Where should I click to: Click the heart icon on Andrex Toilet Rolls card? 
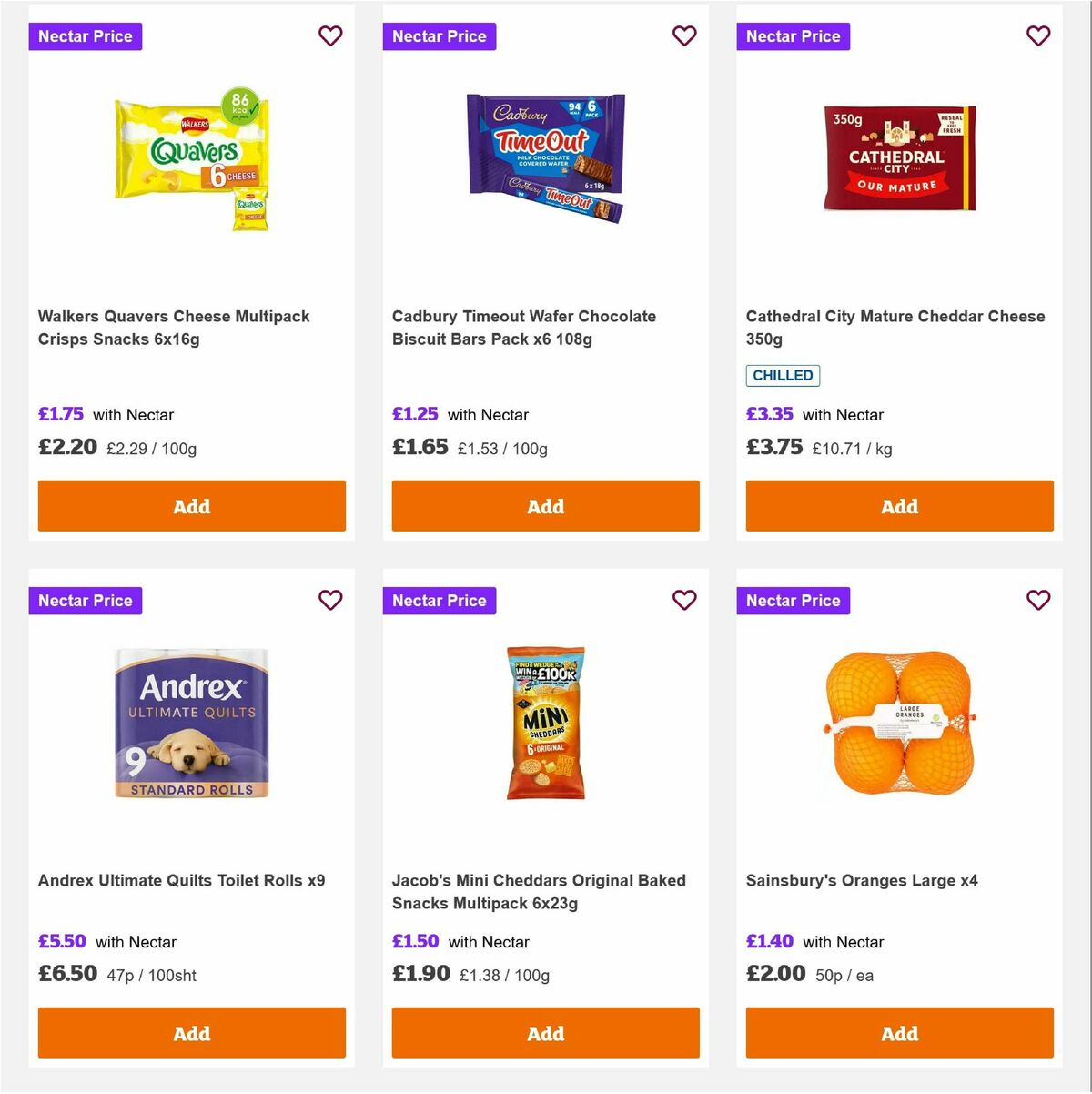(330, 600)
